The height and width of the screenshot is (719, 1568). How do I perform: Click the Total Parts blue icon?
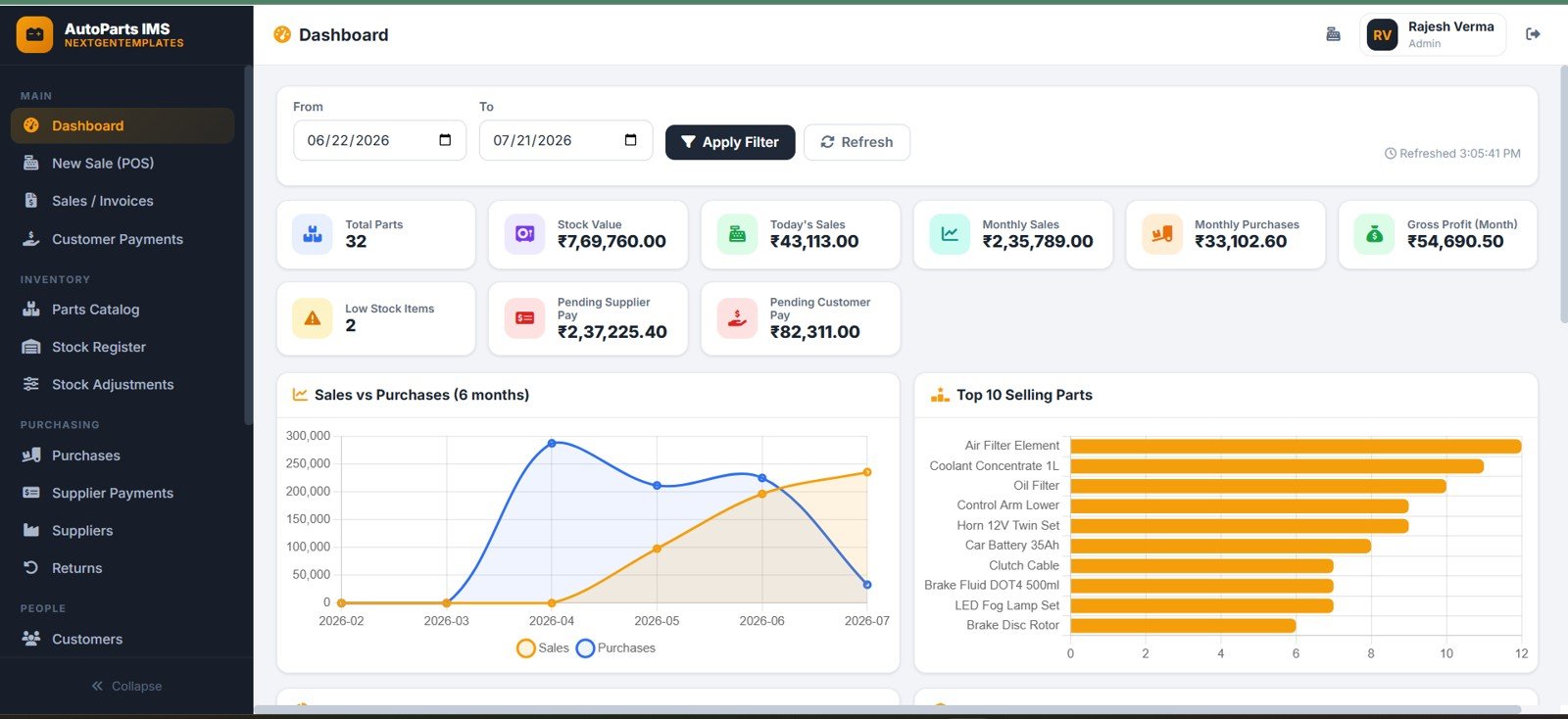pyautogui.click(x=313, y=234)
